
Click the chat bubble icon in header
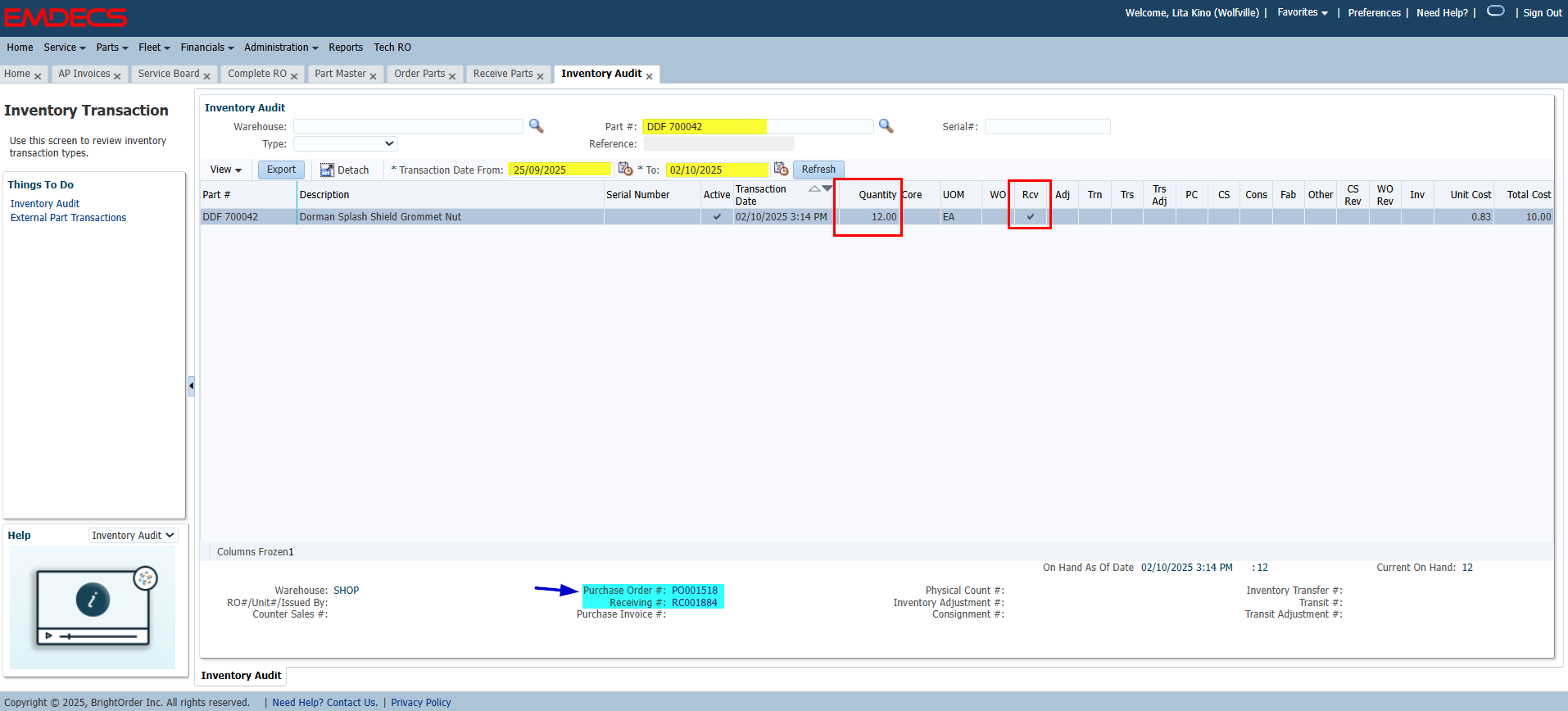point(1495,11)
